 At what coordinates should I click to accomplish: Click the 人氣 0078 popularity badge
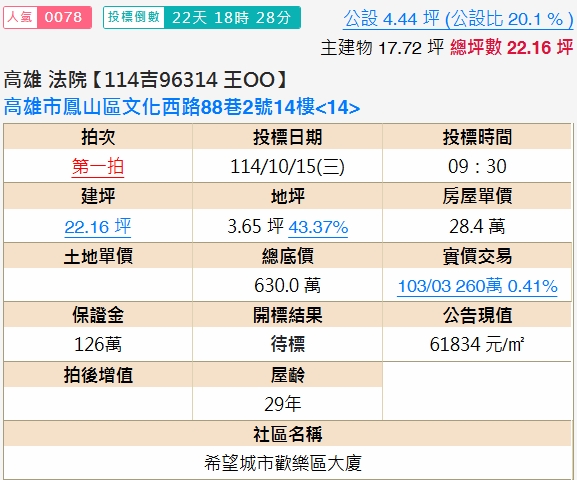[47, 17]
